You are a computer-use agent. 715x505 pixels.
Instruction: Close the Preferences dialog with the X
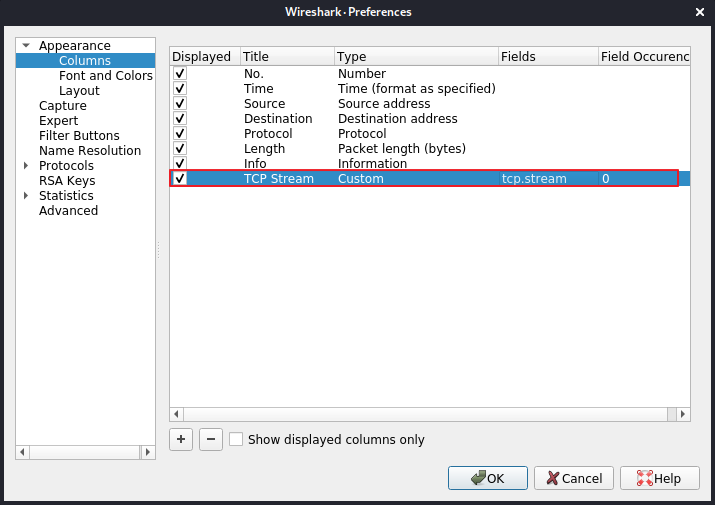click(699, 12)
